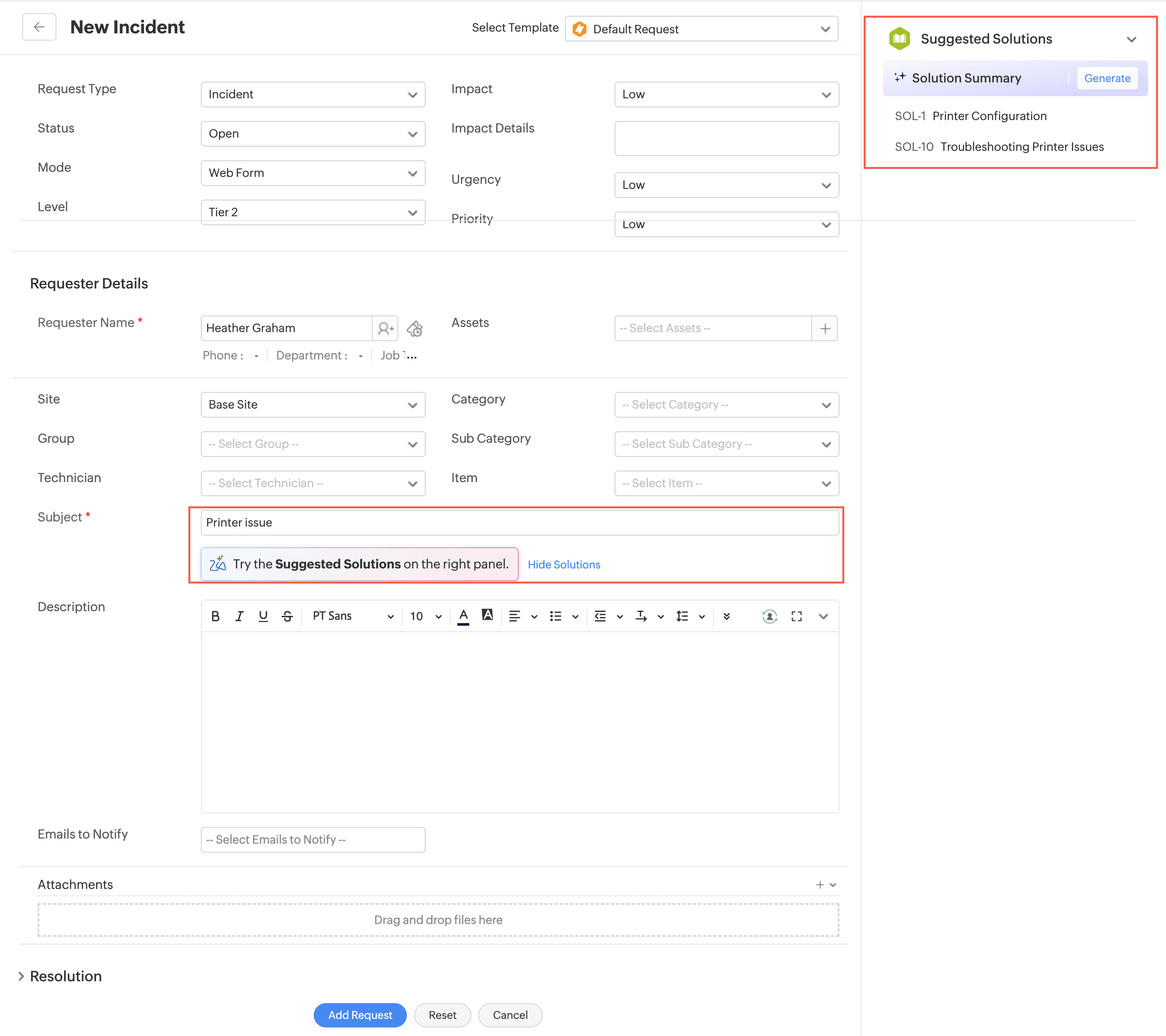Apply strikethrough formatting in Description
This screenshot has width=1166, height=1036.
click(287, 616)
